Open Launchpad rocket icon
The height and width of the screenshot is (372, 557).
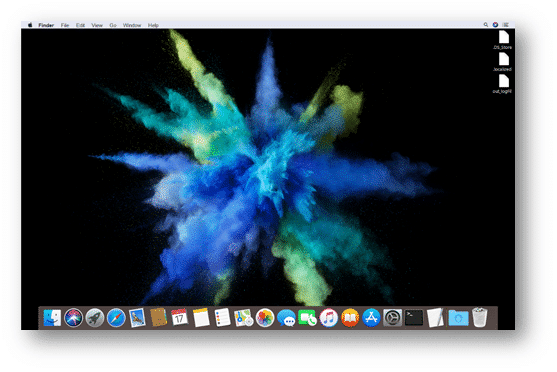pos(95,317)
